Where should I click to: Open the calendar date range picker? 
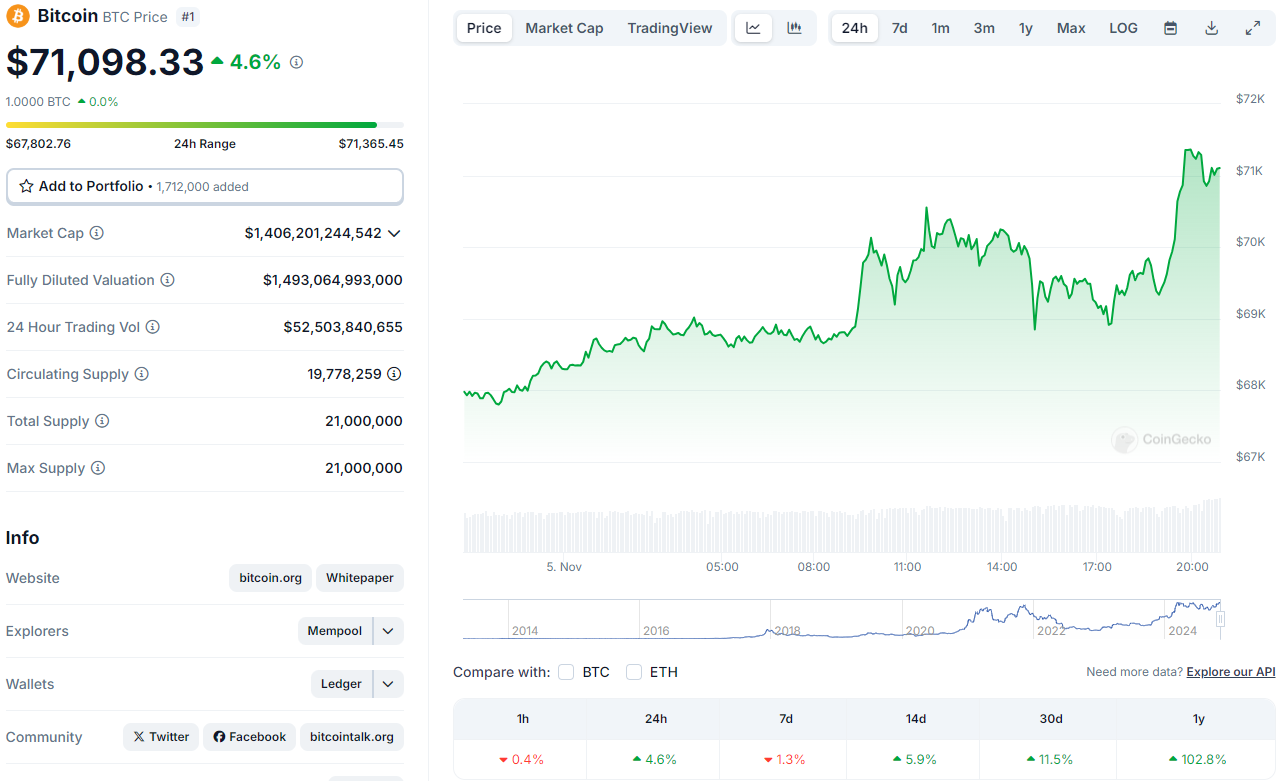coord(1170,28)
